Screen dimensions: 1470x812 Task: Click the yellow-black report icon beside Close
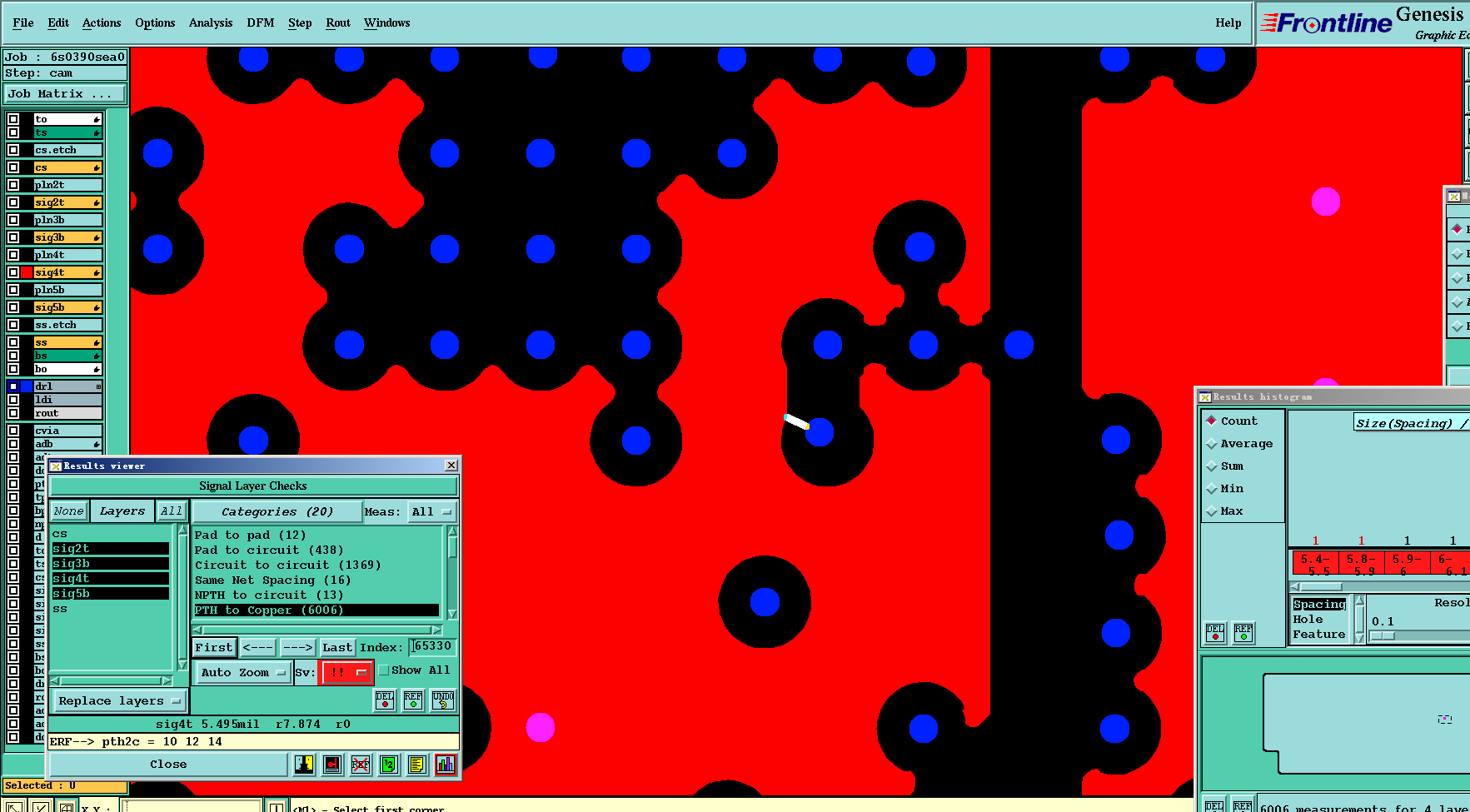(304, 764)
